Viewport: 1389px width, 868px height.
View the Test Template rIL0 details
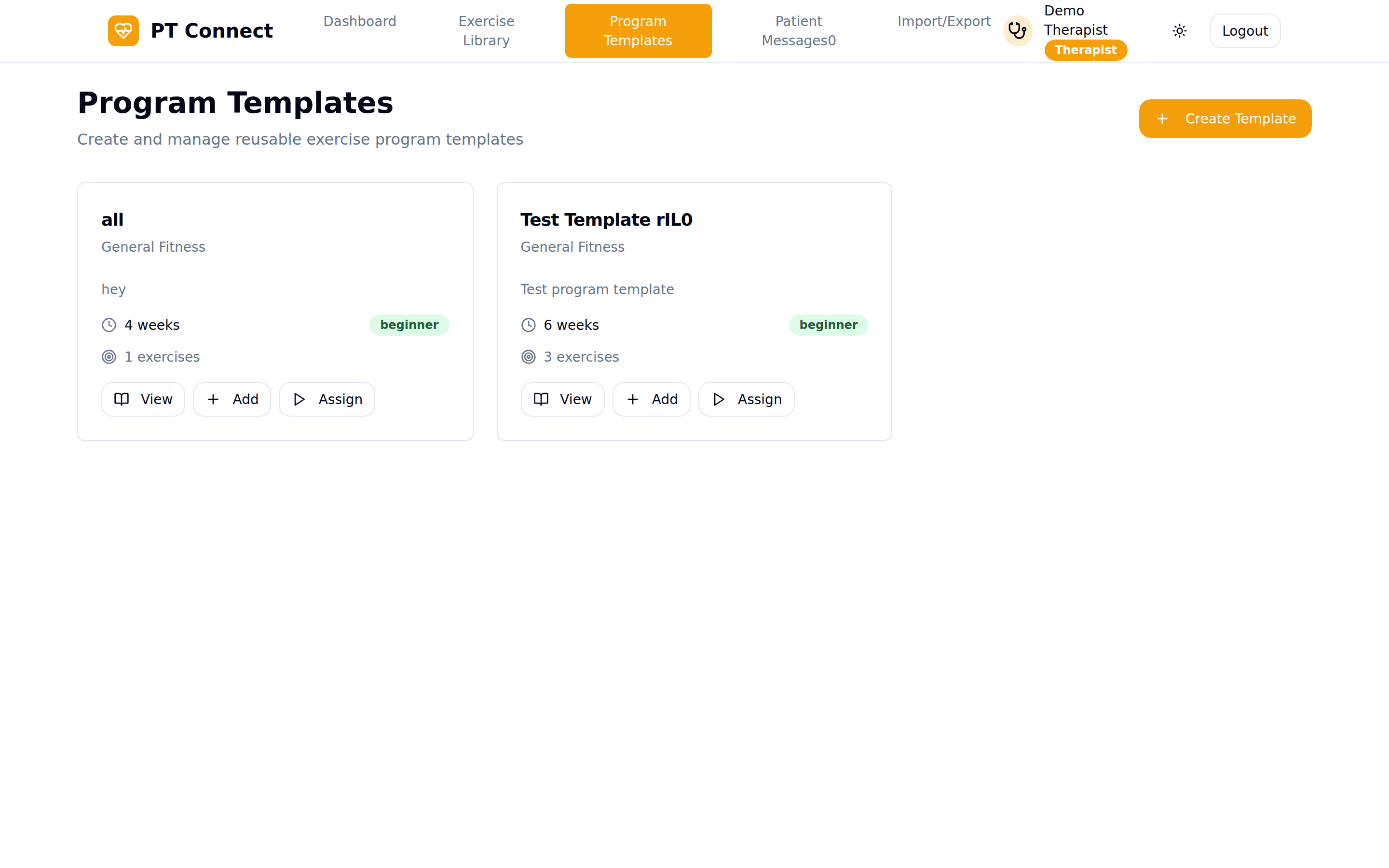[562, 399]
